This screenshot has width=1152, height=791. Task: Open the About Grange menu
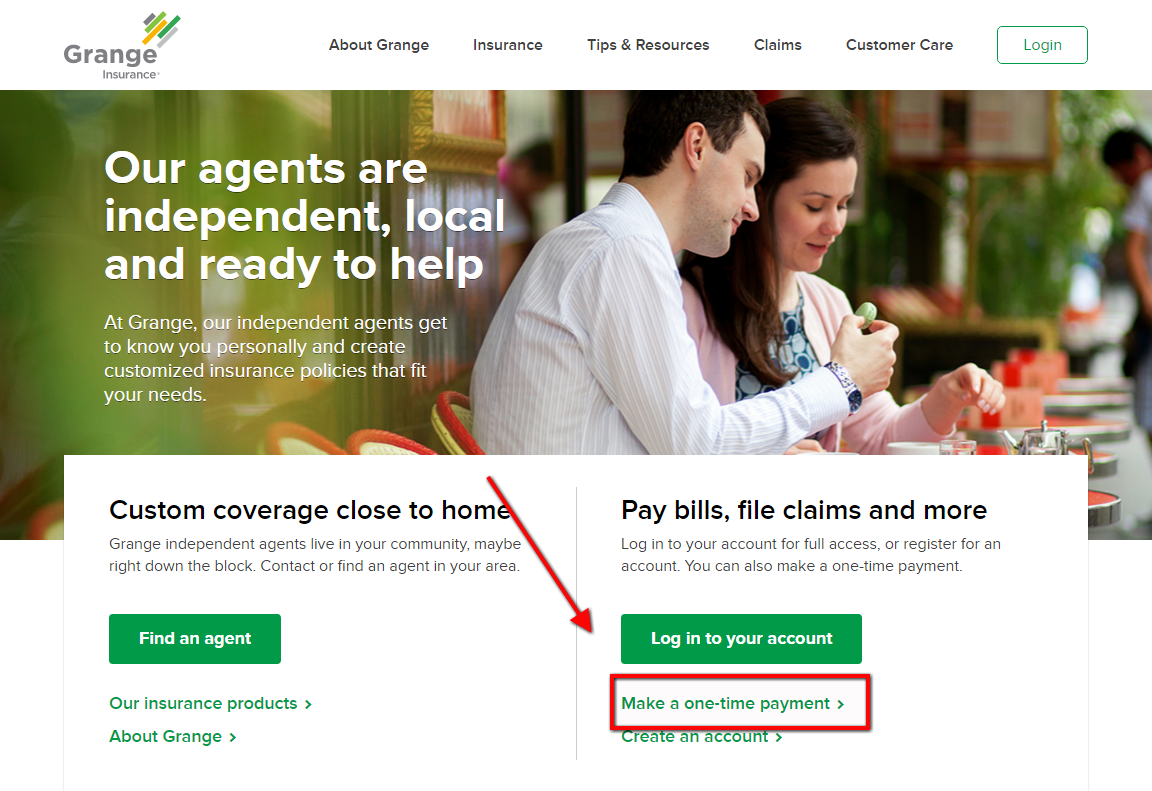[378, 45]
